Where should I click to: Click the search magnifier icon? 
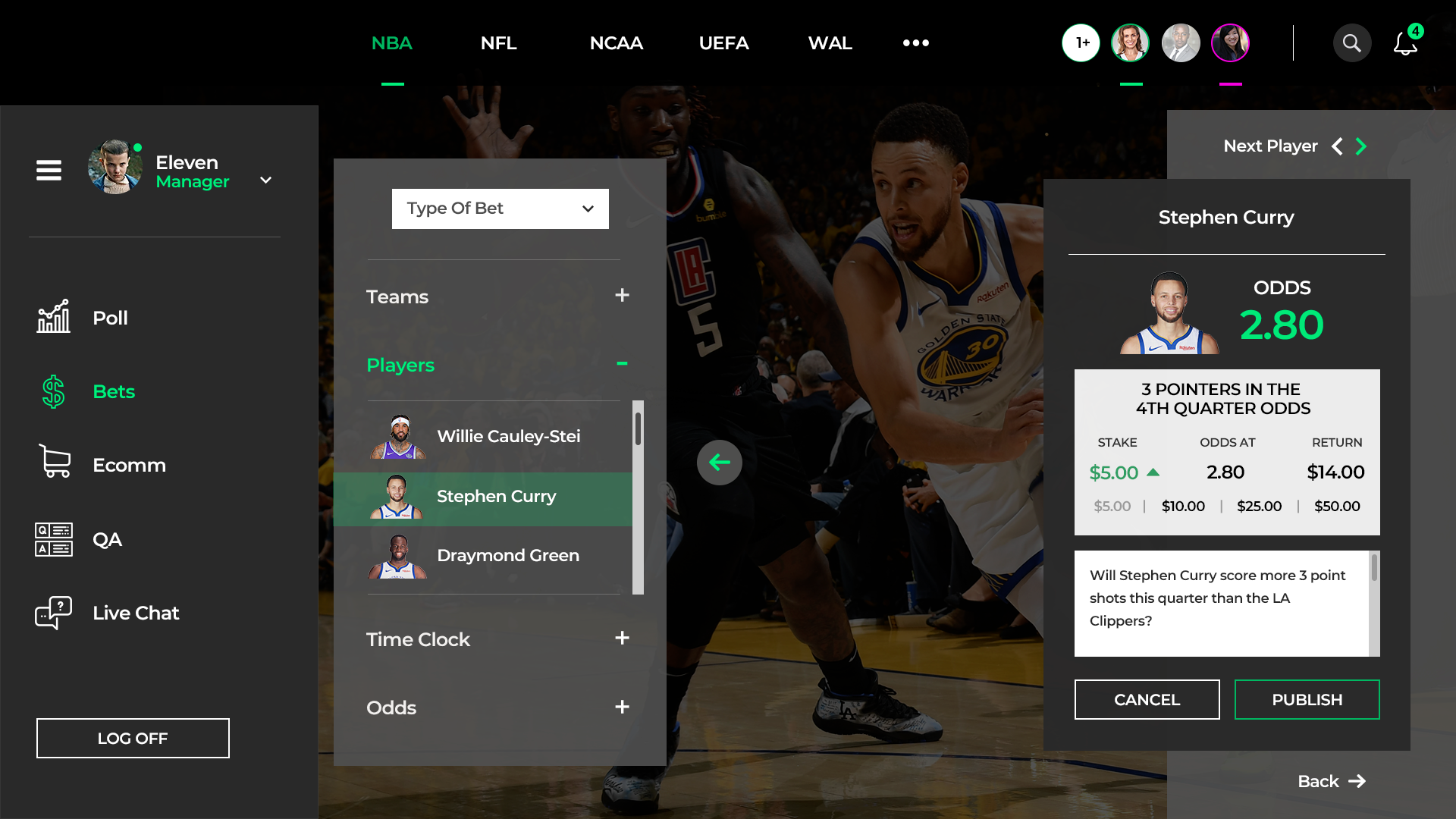pyautogui.click(x=1351, y=43)
